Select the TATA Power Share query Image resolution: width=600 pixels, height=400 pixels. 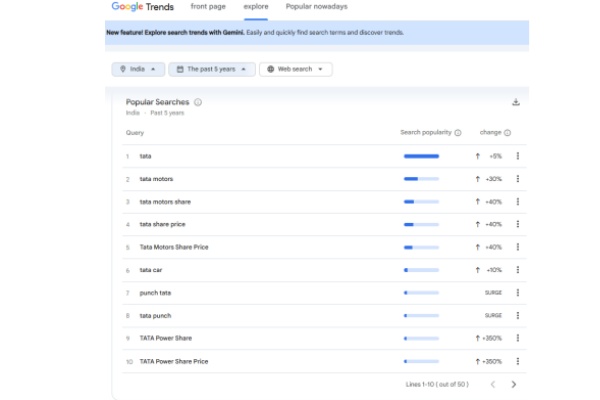tap(166, 338)
